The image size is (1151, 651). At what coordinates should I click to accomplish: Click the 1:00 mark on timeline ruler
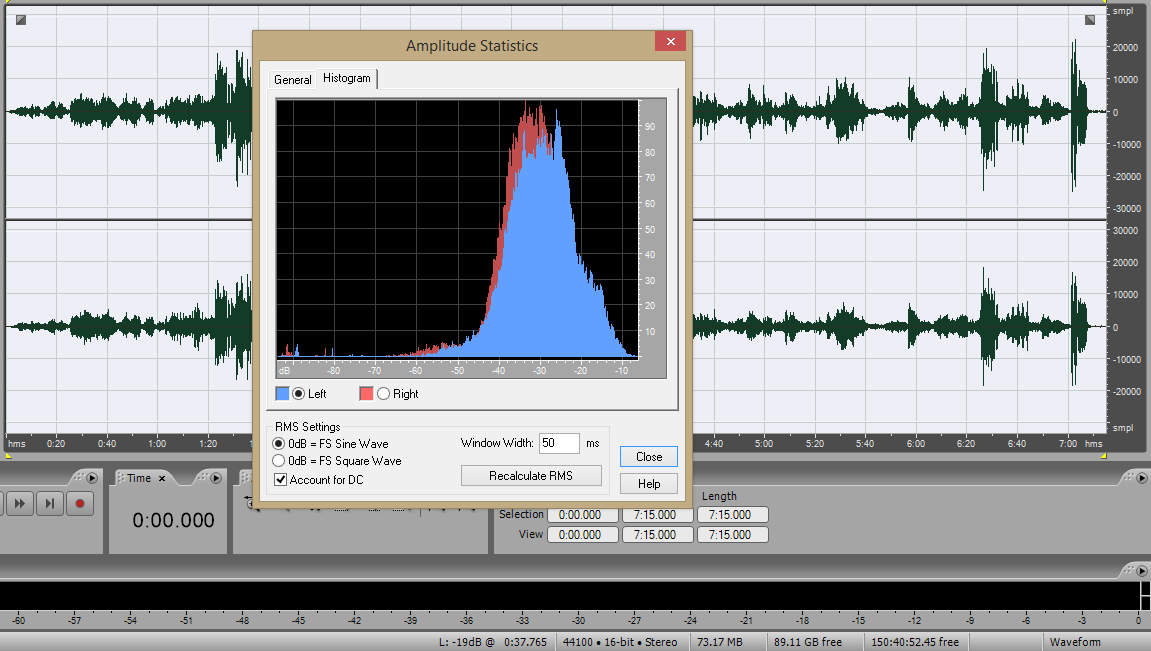157,443
